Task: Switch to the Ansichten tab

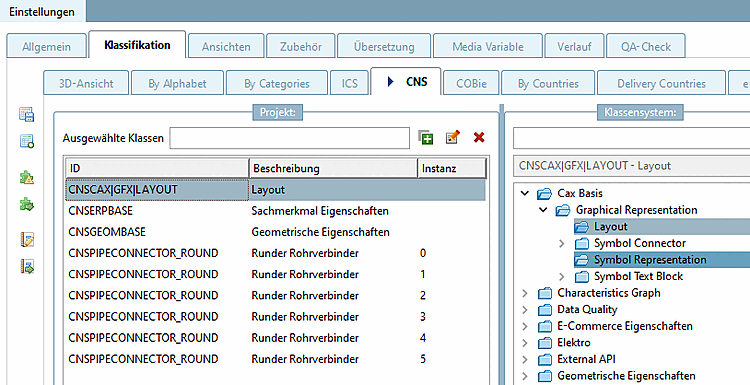Action: click(x=226, y=46)
